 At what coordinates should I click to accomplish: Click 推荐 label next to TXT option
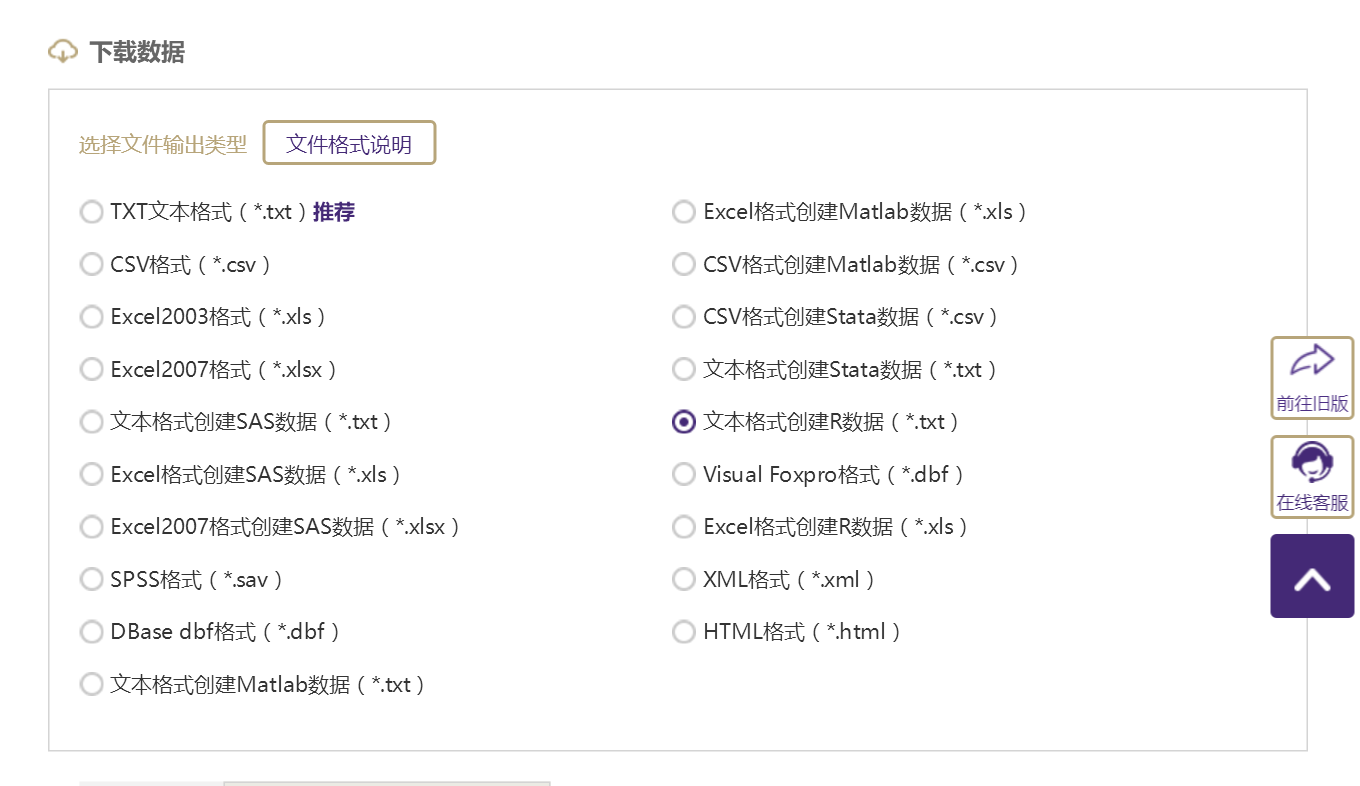[x=334, y=212]
